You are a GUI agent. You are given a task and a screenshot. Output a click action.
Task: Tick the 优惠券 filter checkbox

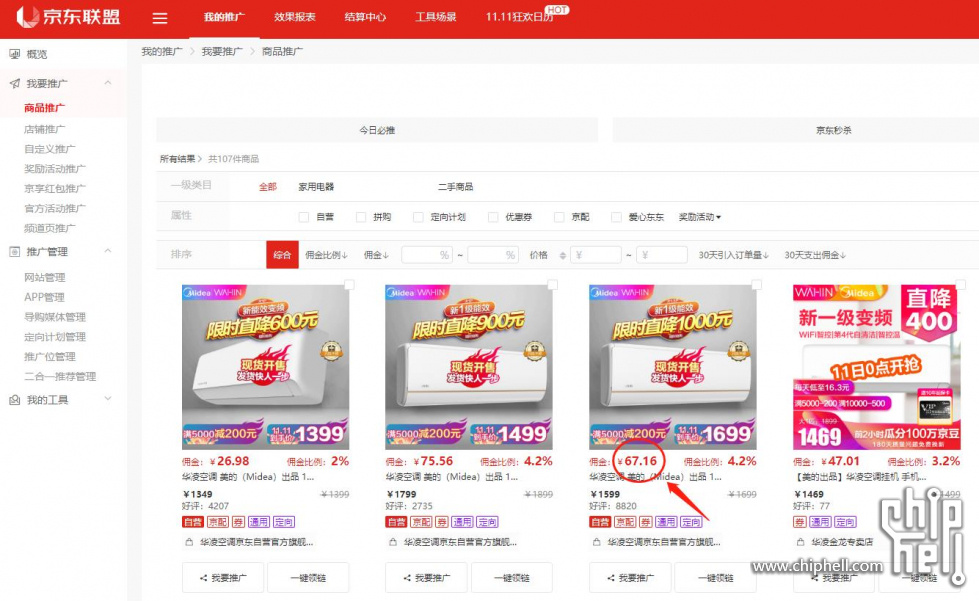(493, 217)
